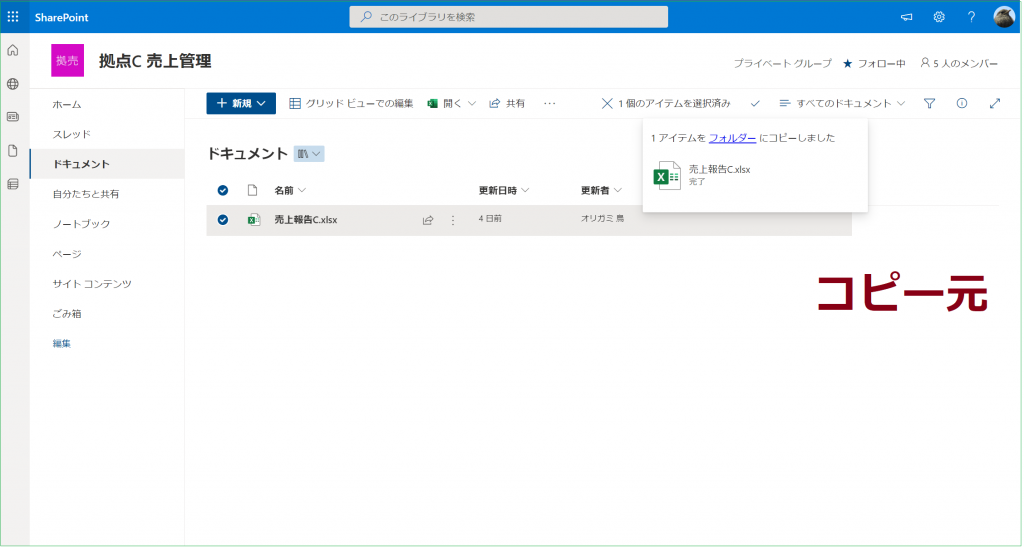
Task: Click the settings gear icon
Action: tap(939, 17)
